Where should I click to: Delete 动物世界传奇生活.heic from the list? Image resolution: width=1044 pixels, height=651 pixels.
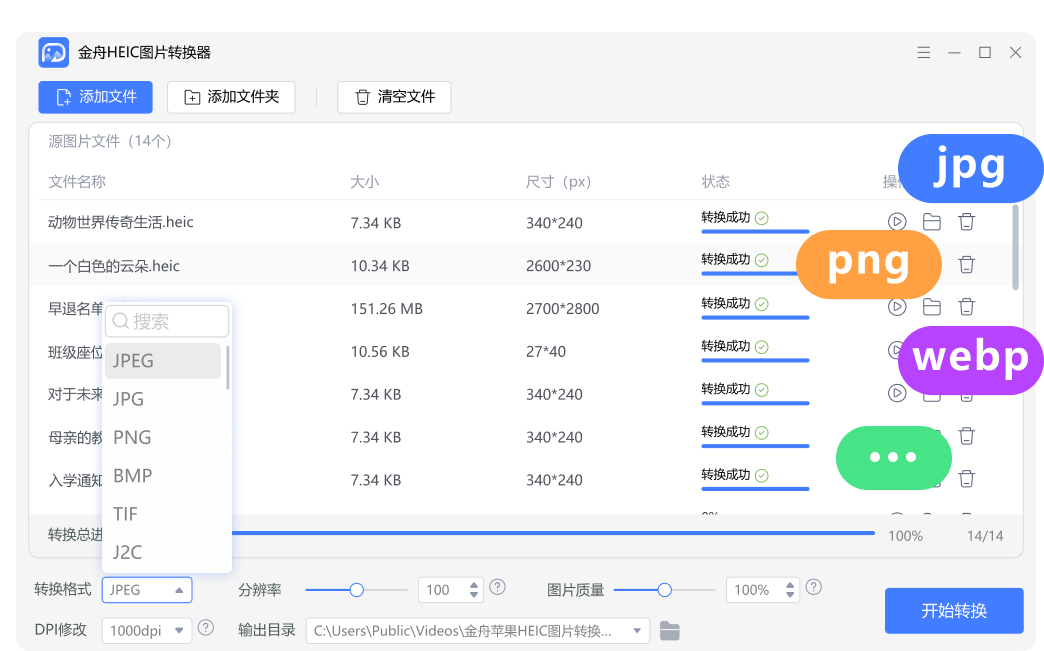point(966,222)
